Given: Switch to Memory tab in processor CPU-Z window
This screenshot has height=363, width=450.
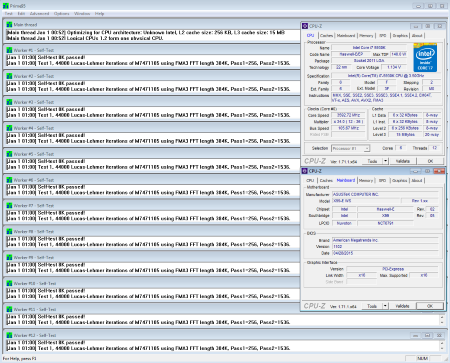Looking at the screenshot, I should coord(366,36).
